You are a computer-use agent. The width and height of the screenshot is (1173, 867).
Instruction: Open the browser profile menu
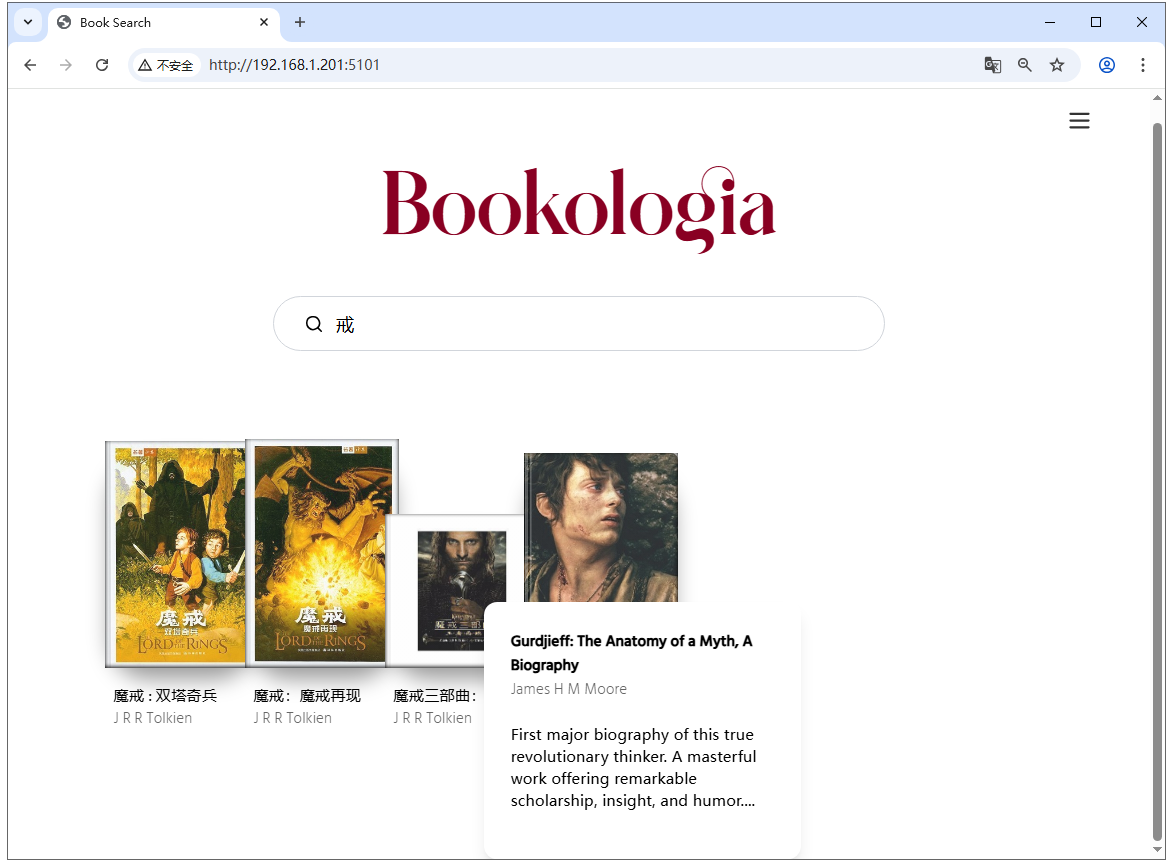[x=1107, y=65]
